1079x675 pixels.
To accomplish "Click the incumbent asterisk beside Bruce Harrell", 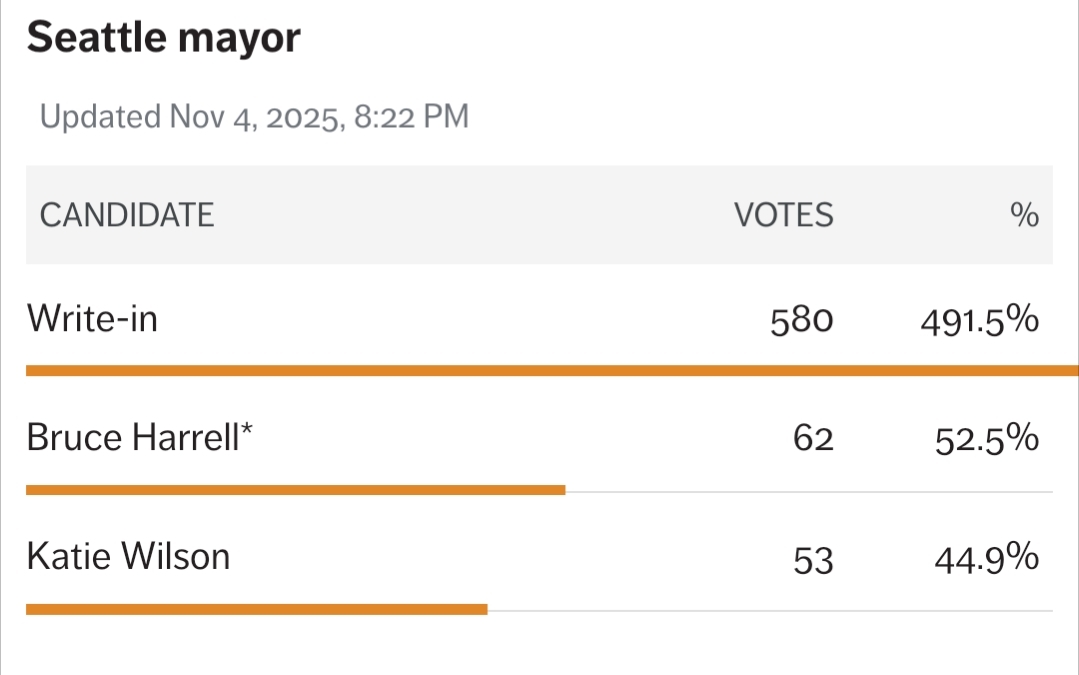I will pos(246,433).
